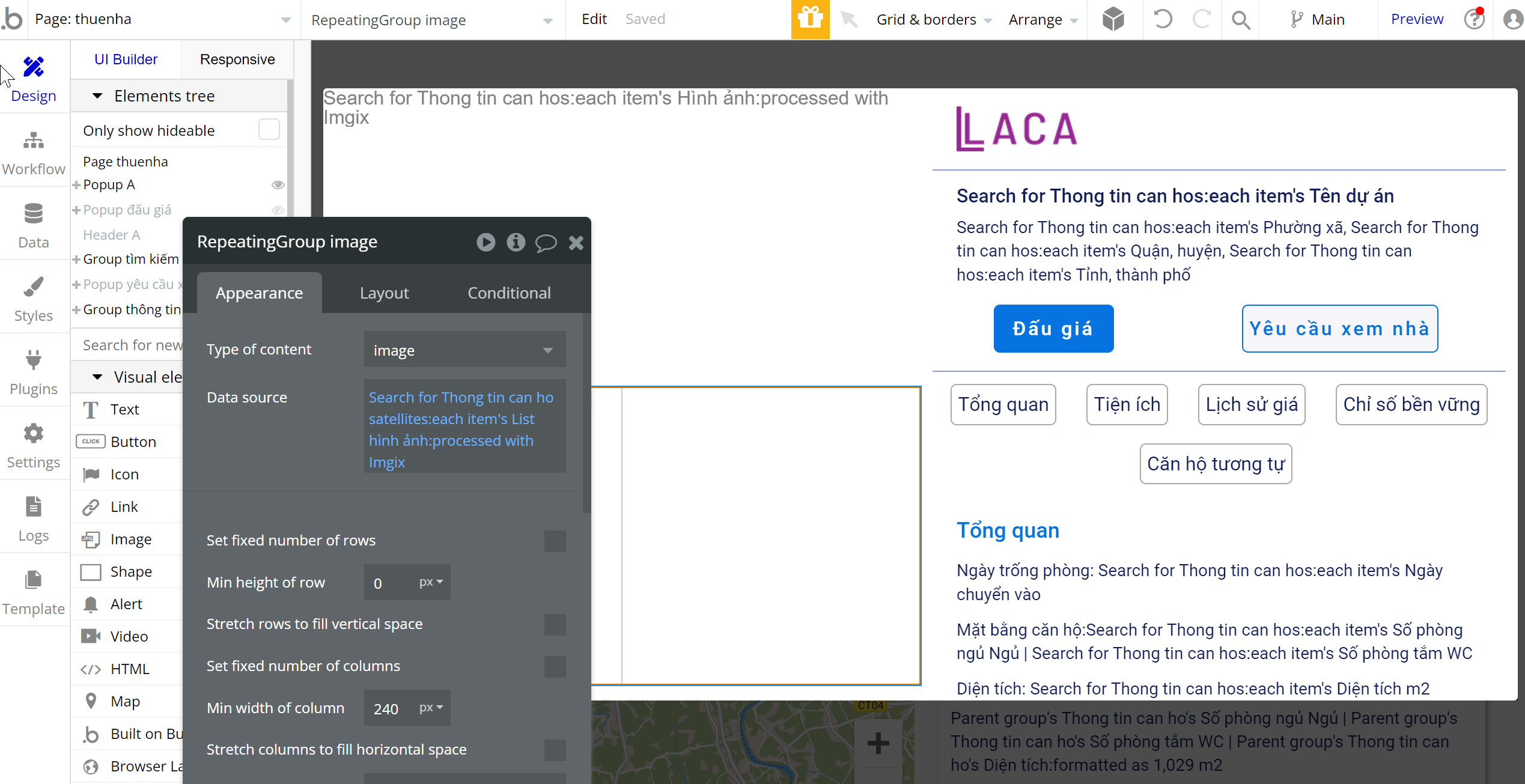The height and width of the screenshot is (784, 1525).
Task: Open the gift icon in top bar
Action: point(810,19)
